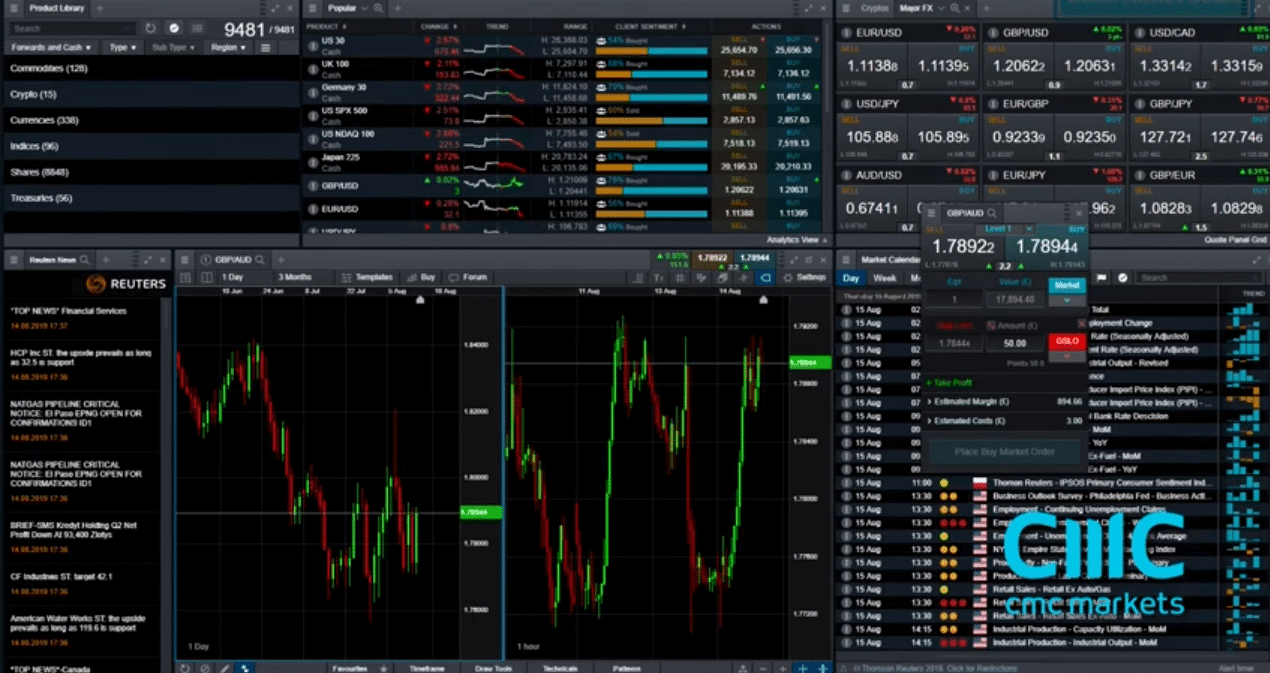This screenshot has height=673, width=1270.
Task: Switch Market Calendar to the Week tab
Action: point(884,278)
